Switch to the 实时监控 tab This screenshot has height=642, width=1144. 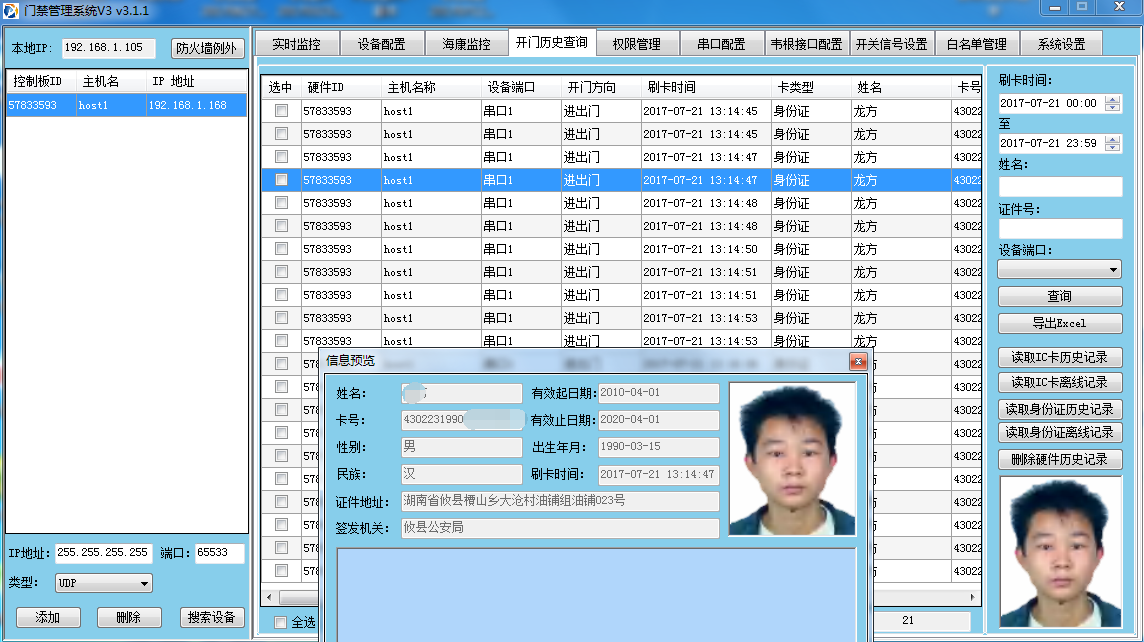296,44
